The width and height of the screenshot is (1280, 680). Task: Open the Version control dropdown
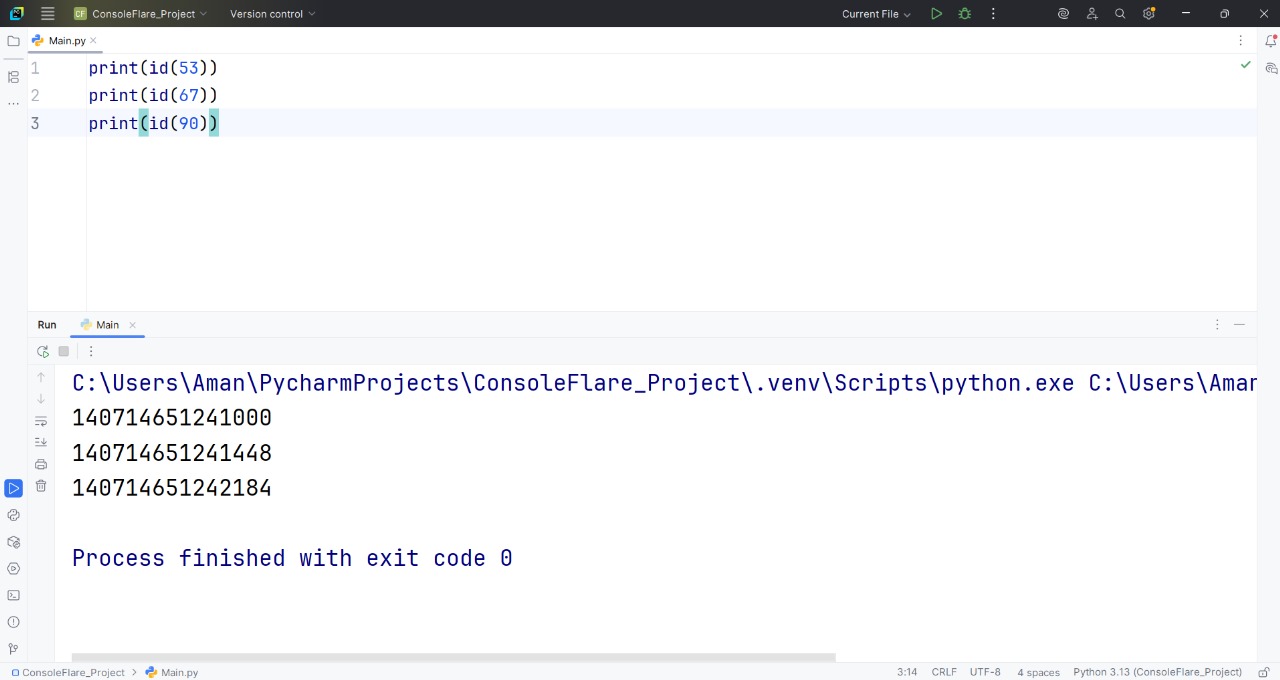[272, 14]
